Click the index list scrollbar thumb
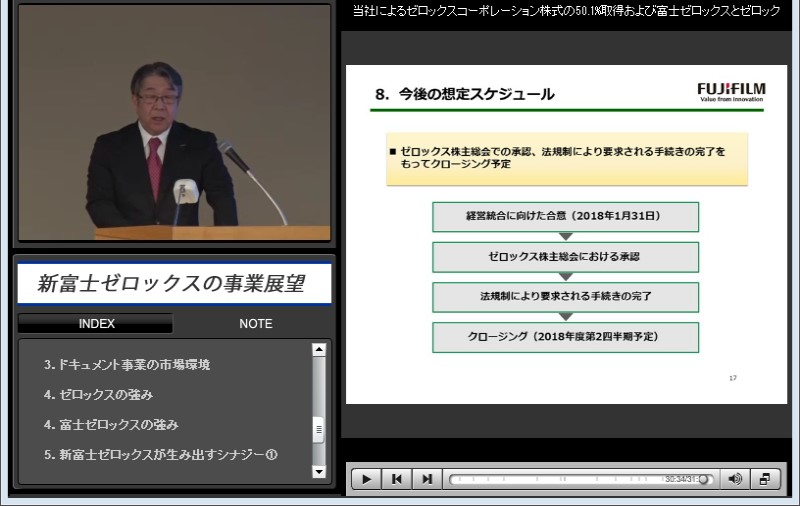The width and height of the screenshot is (800, 506). pos(319,429)
